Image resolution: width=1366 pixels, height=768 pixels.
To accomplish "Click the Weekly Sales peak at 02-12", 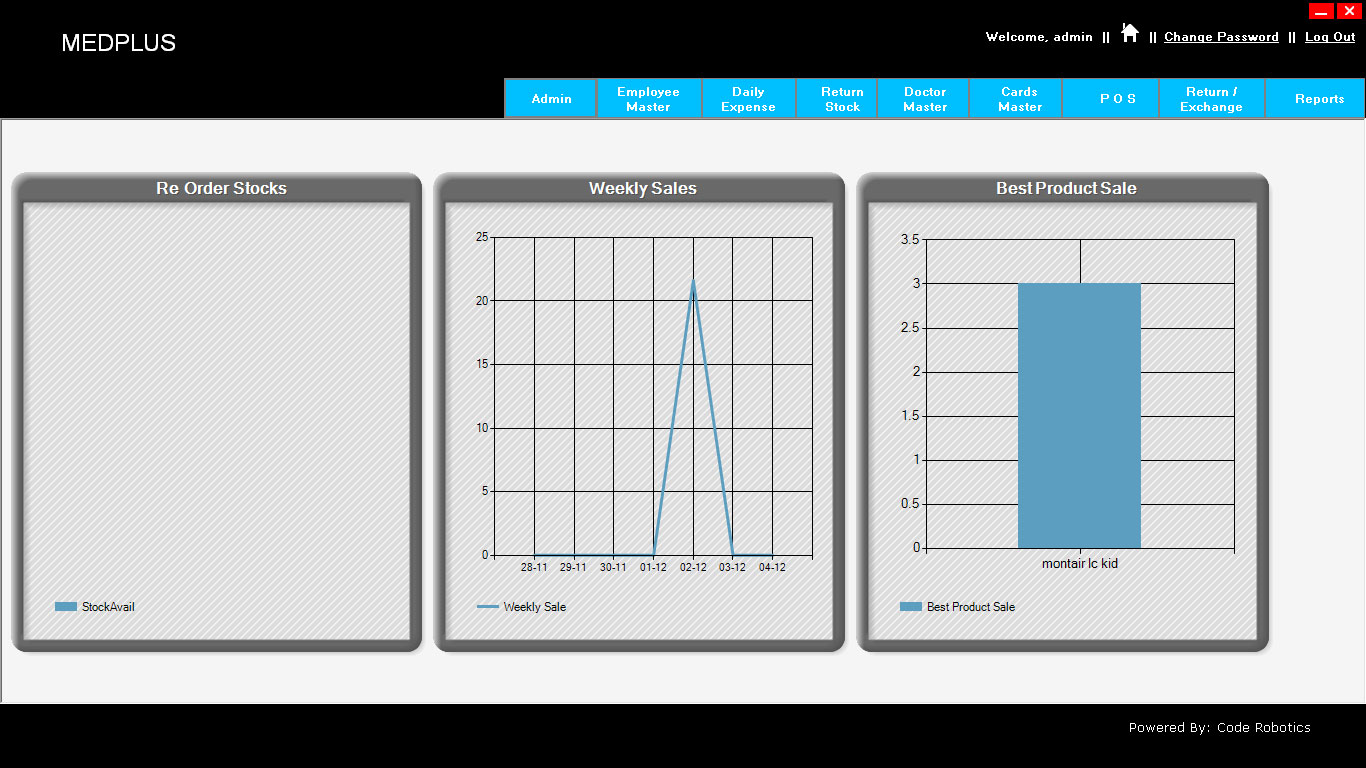I will [x=693, y=281].
